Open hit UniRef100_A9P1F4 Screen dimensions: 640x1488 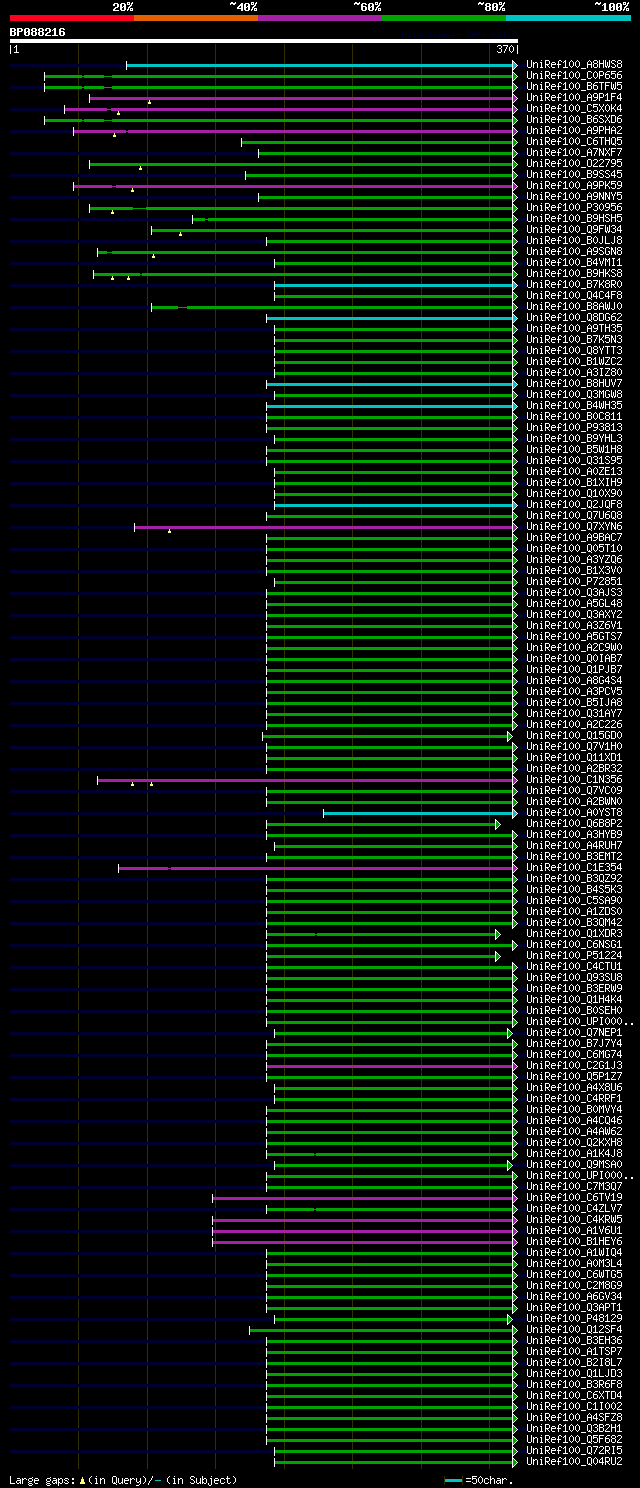(574, 98)
